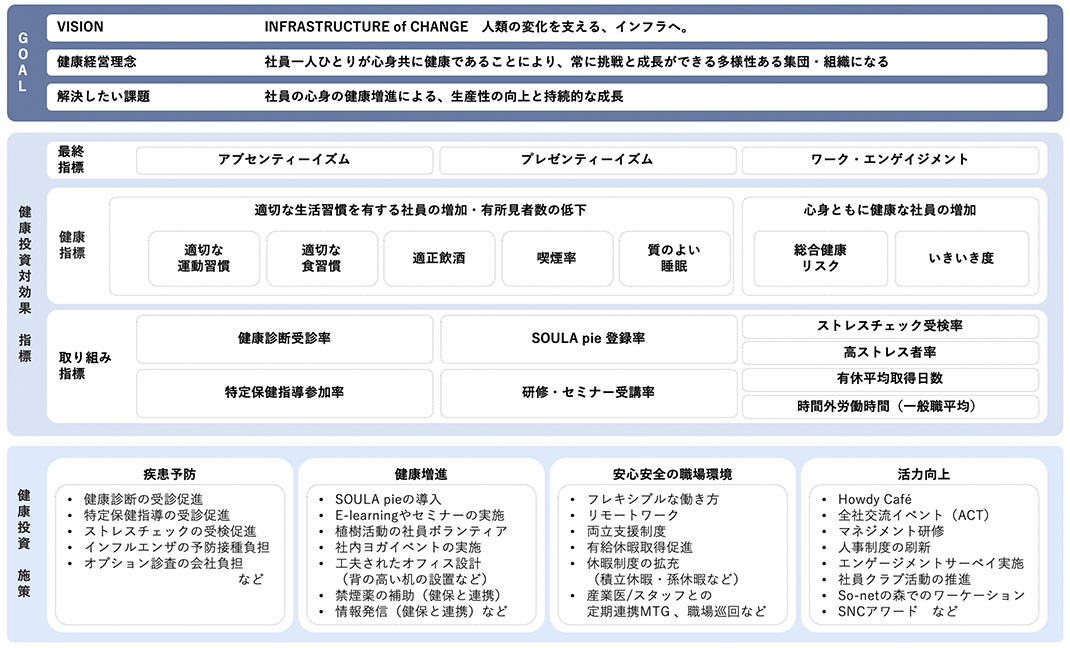Select the ストレスチェック受検率 bar
Screen dimensions: 1070x648
coord(889,325)
